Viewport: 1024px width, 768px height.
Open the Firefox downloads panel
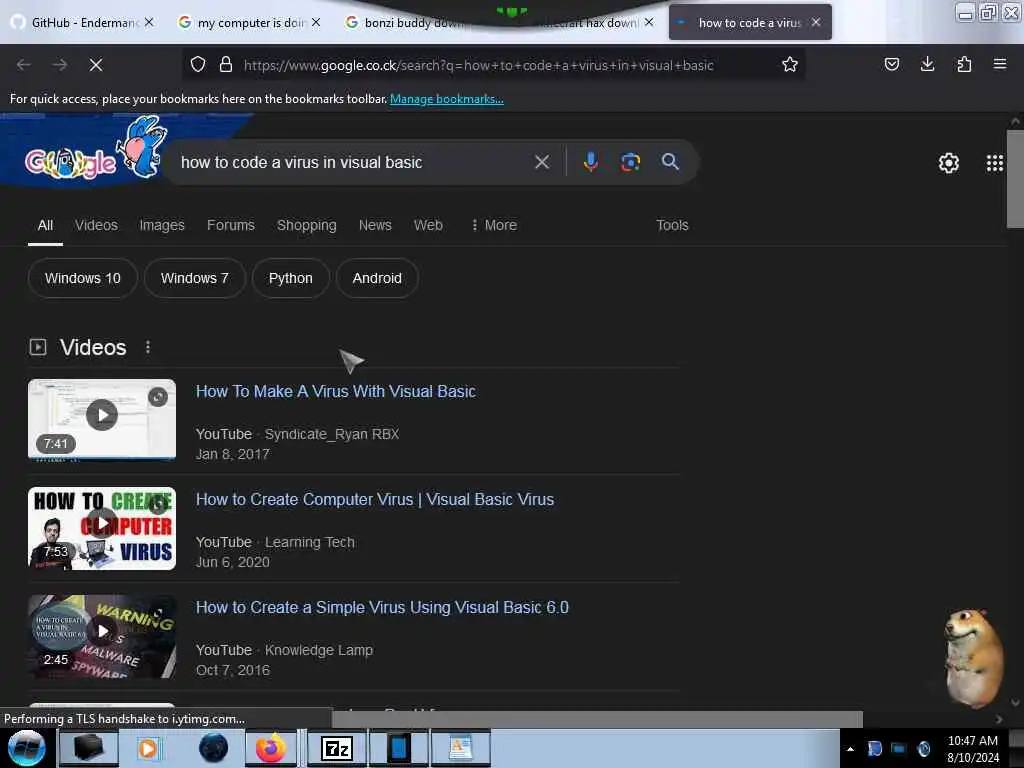(x=927, y=64)
